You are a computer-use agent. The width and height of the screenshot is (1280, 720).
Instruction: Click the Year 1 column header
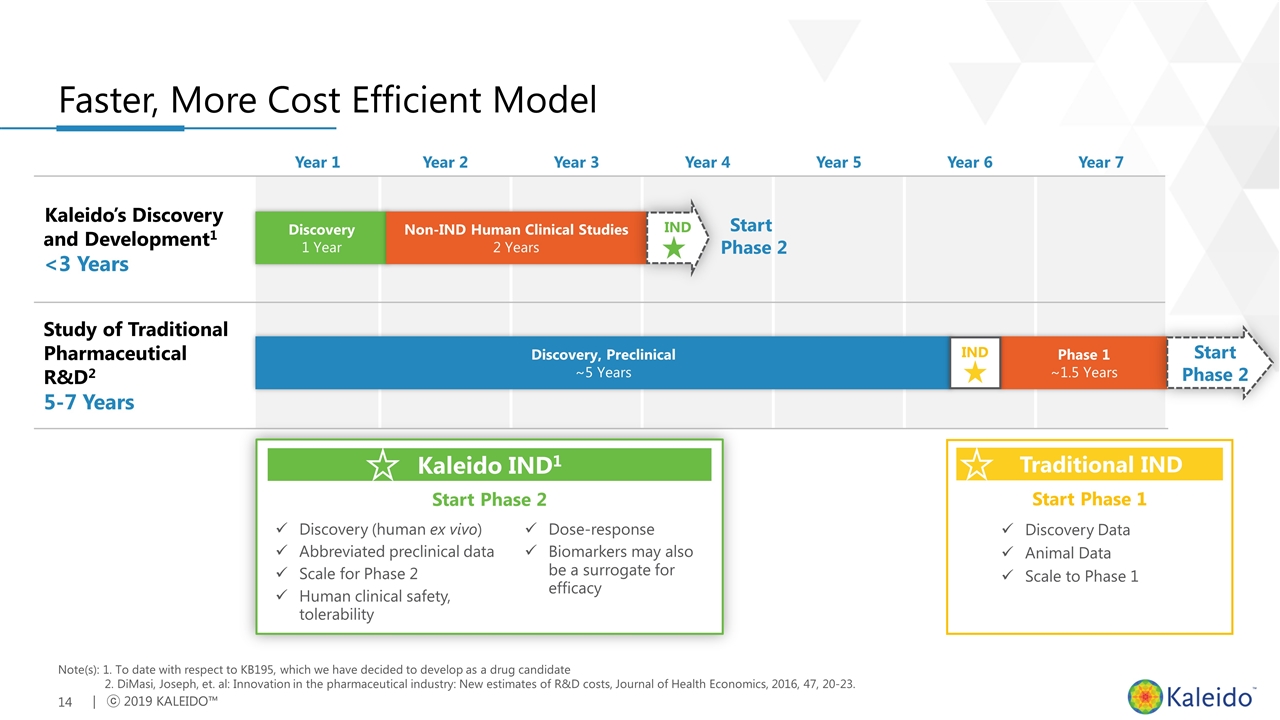tap(317, 162)
